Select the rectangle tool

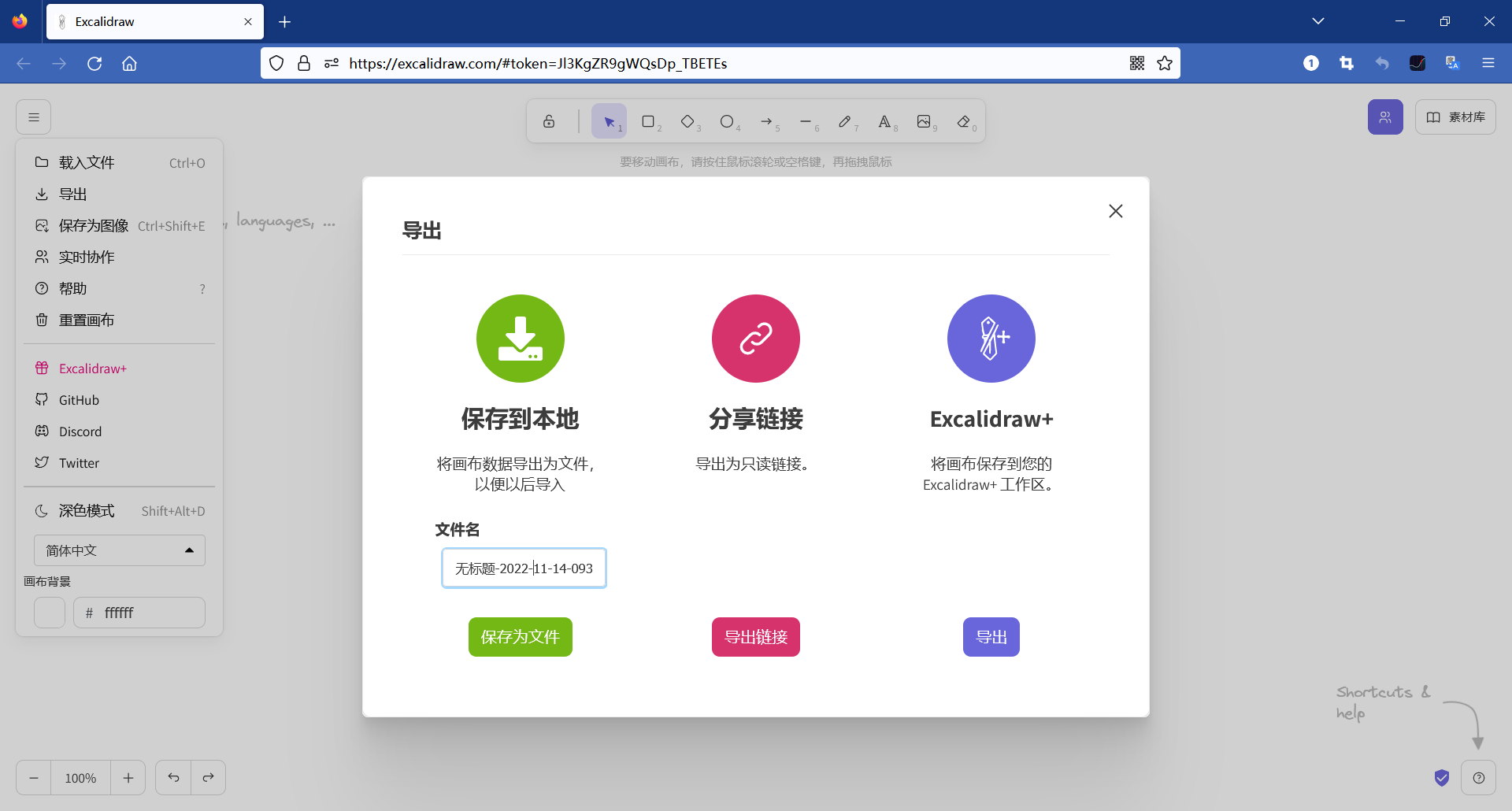[x=648, y=121]
